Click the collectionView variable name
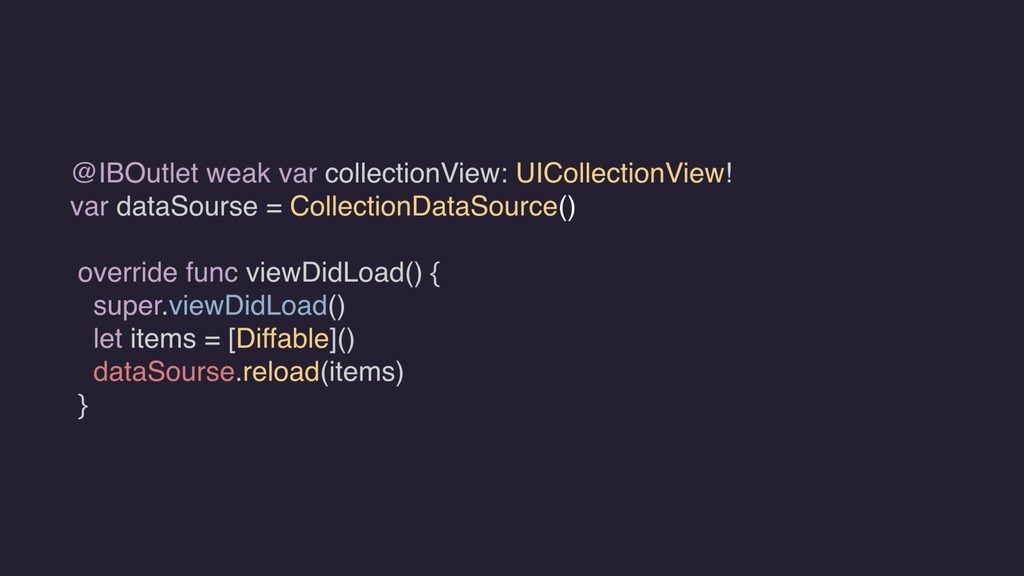This screenshot has height=576, width=1024. 412,174
